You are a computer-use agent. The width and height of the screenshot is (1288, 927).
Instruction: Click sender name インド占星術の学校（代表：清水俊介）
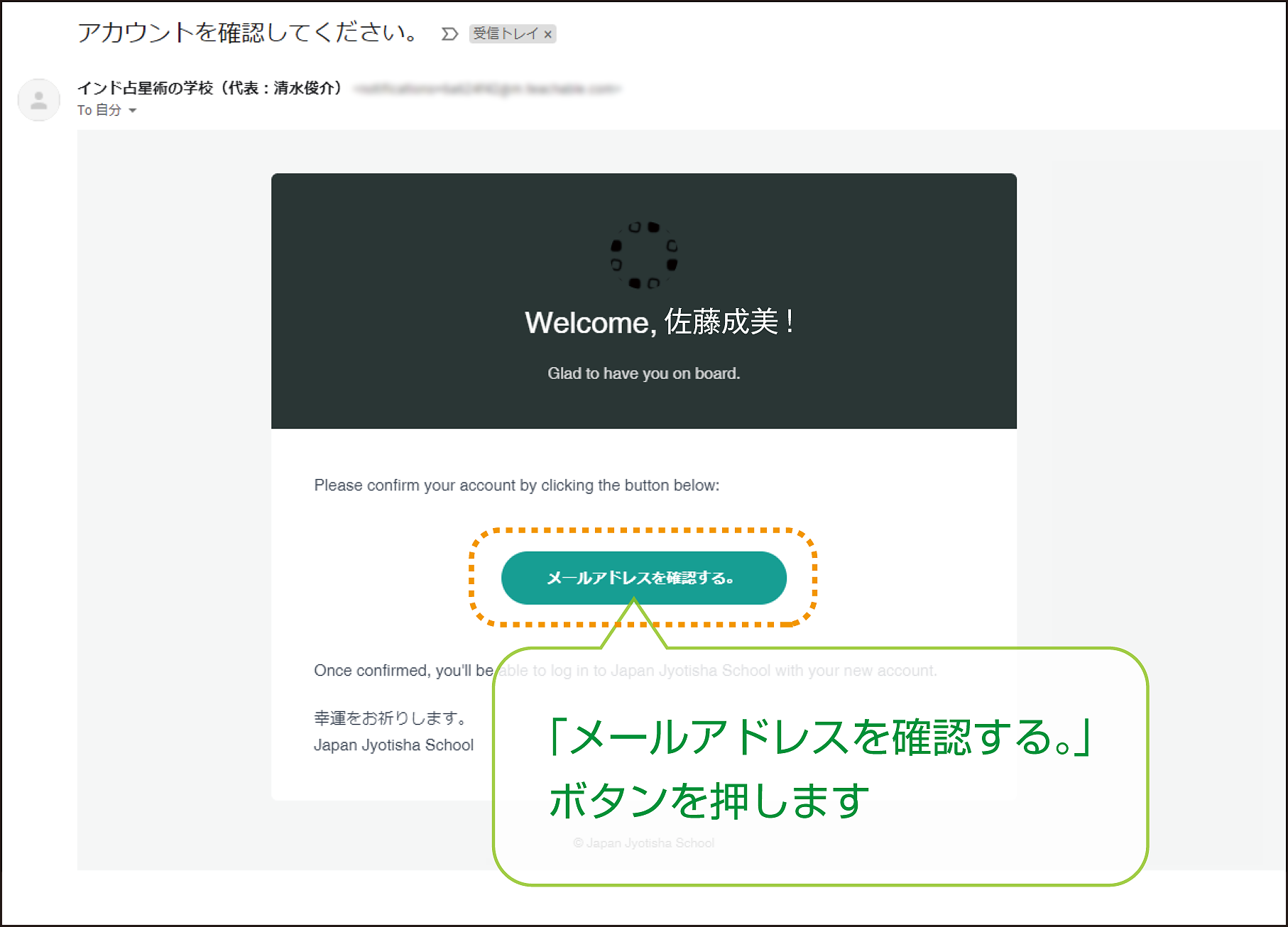210,88
